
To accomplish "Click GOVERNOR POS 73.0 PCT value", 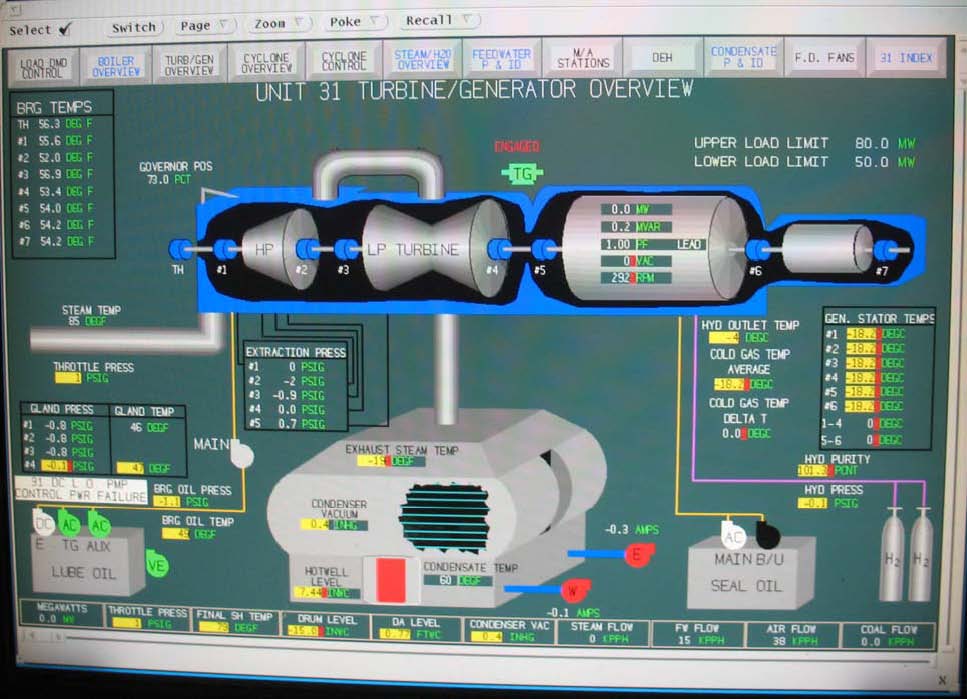I will click(x=168, y=180).
